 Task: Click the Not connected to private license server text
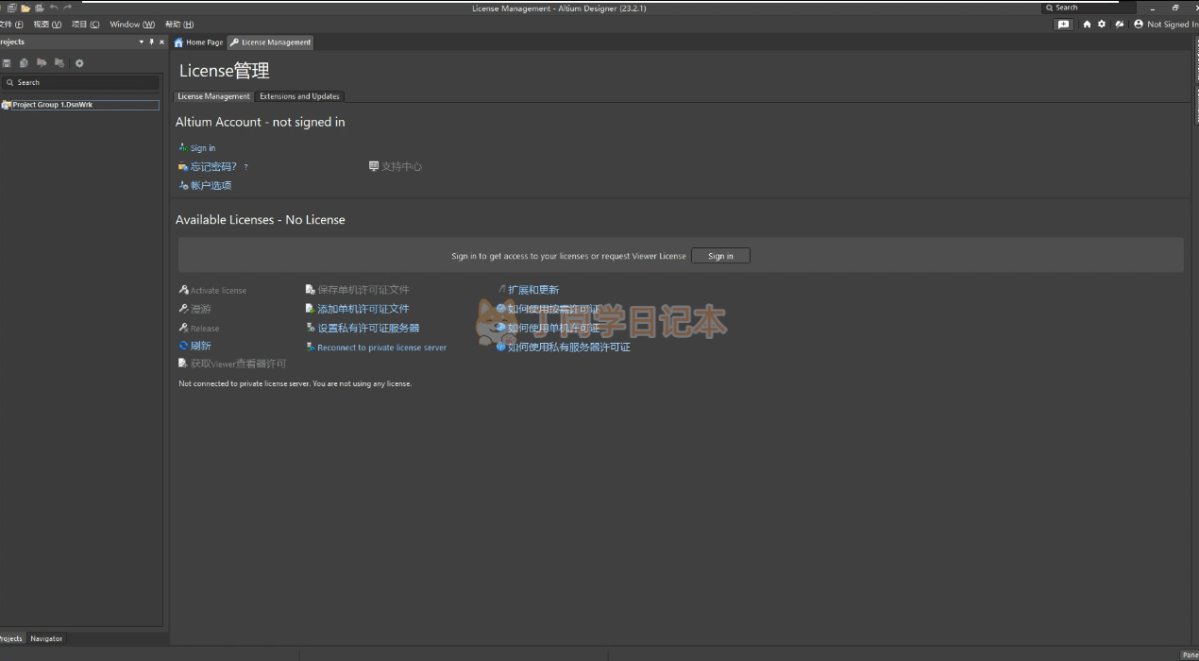tap(294, 384)
